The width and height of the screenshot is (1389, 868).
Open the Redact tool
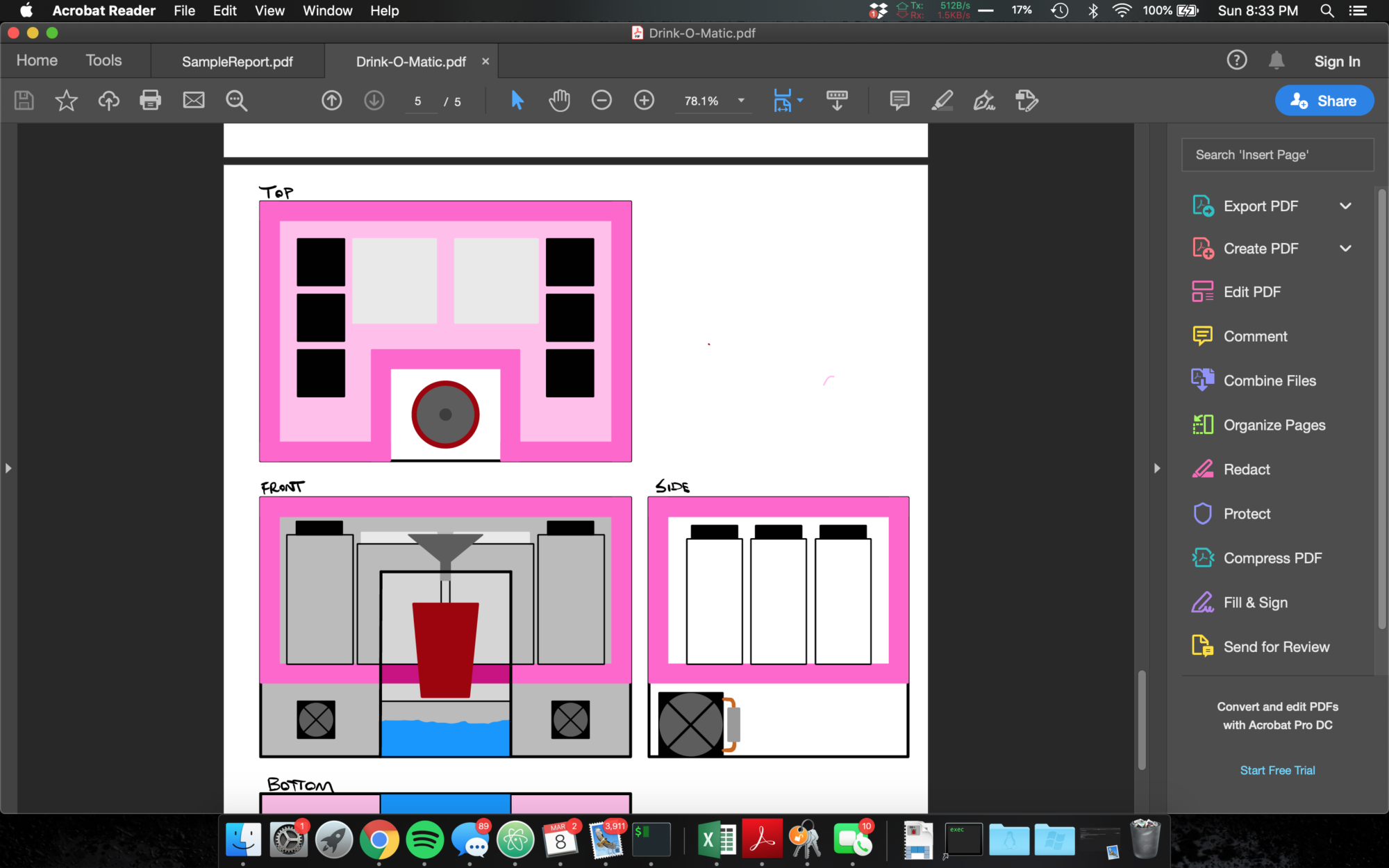click(x=1246, y=469)
